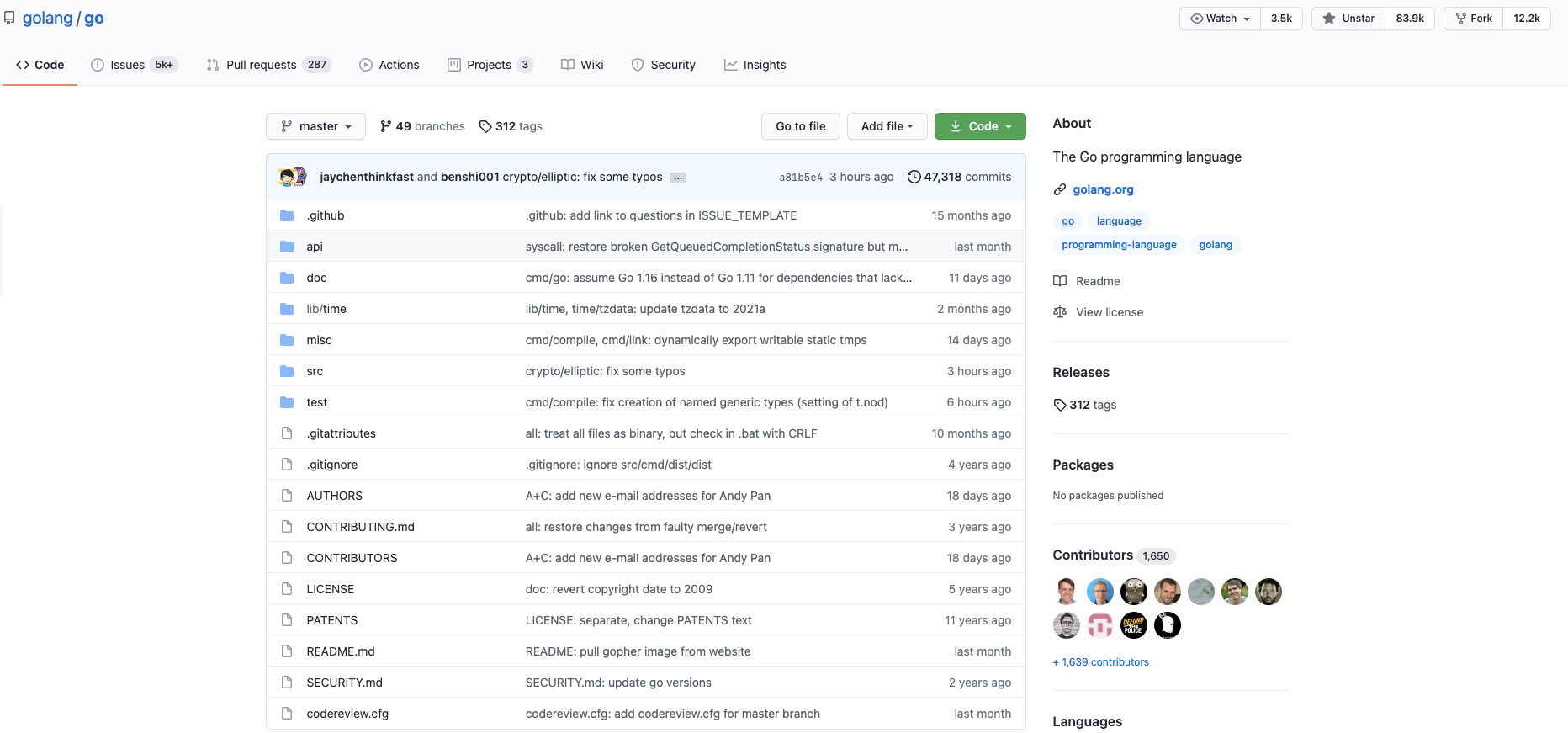Click the file icon for LICENSE
1568x733 pixels.
tap(287, 589)
